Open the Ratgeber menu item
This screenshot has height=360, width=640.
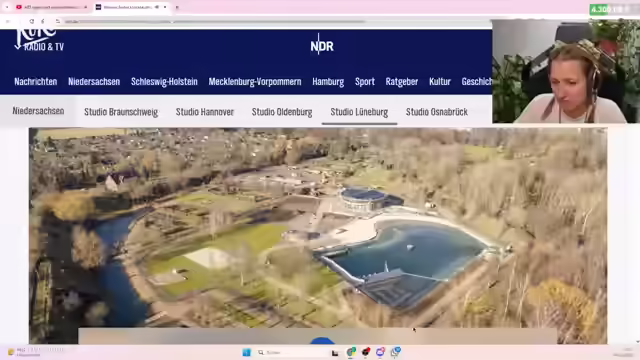tap(402, 82)
